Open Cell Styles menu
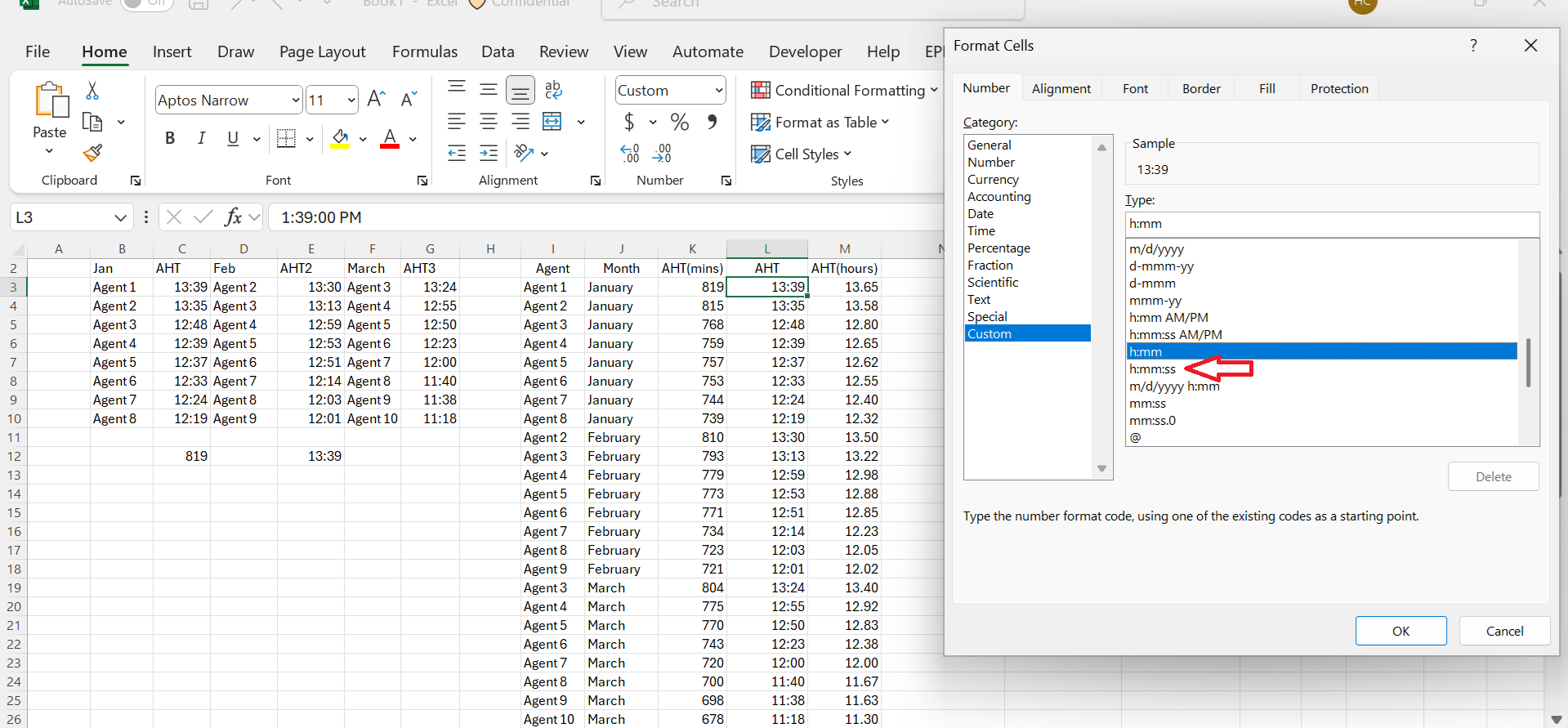Screen dimensions: 1568x728 801,154
